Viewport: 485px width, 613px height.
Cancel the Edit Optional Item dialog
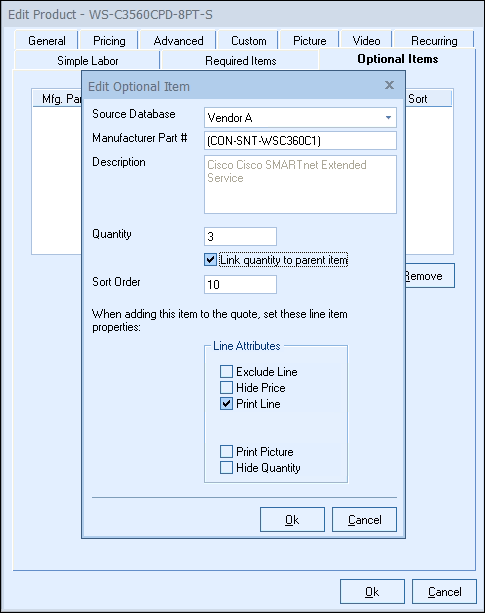pos(364,520)
